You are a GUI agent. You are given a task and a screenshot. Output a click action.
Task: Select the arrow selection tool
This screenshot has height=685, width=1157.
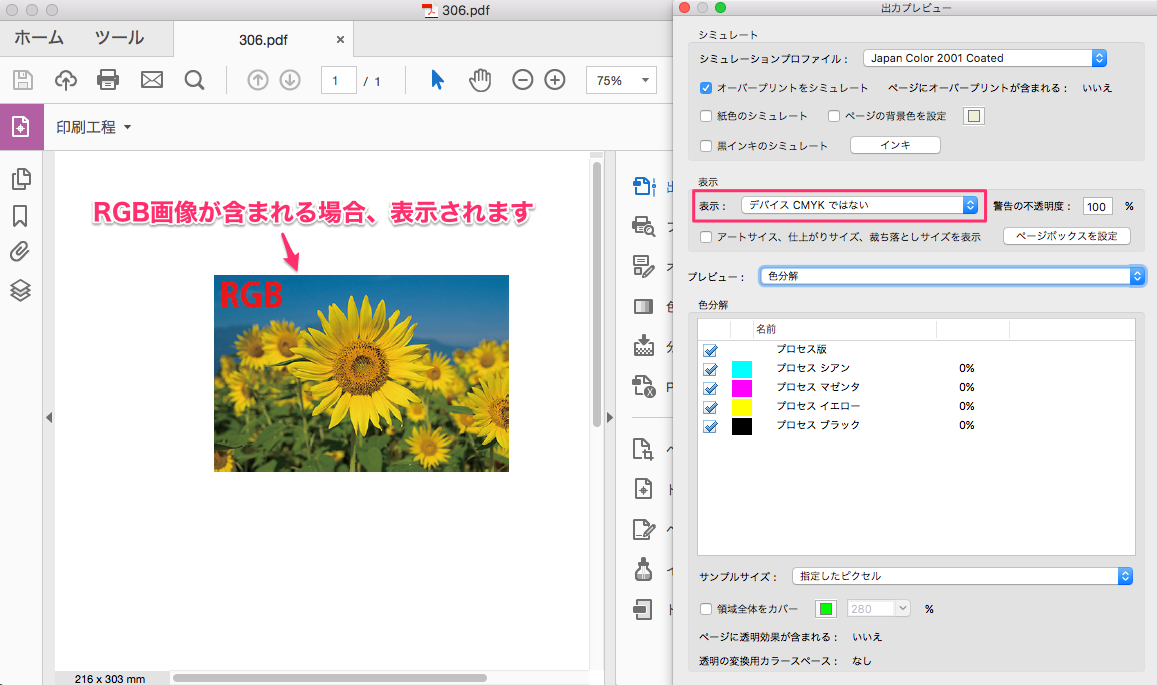click(x=438, y=80)
